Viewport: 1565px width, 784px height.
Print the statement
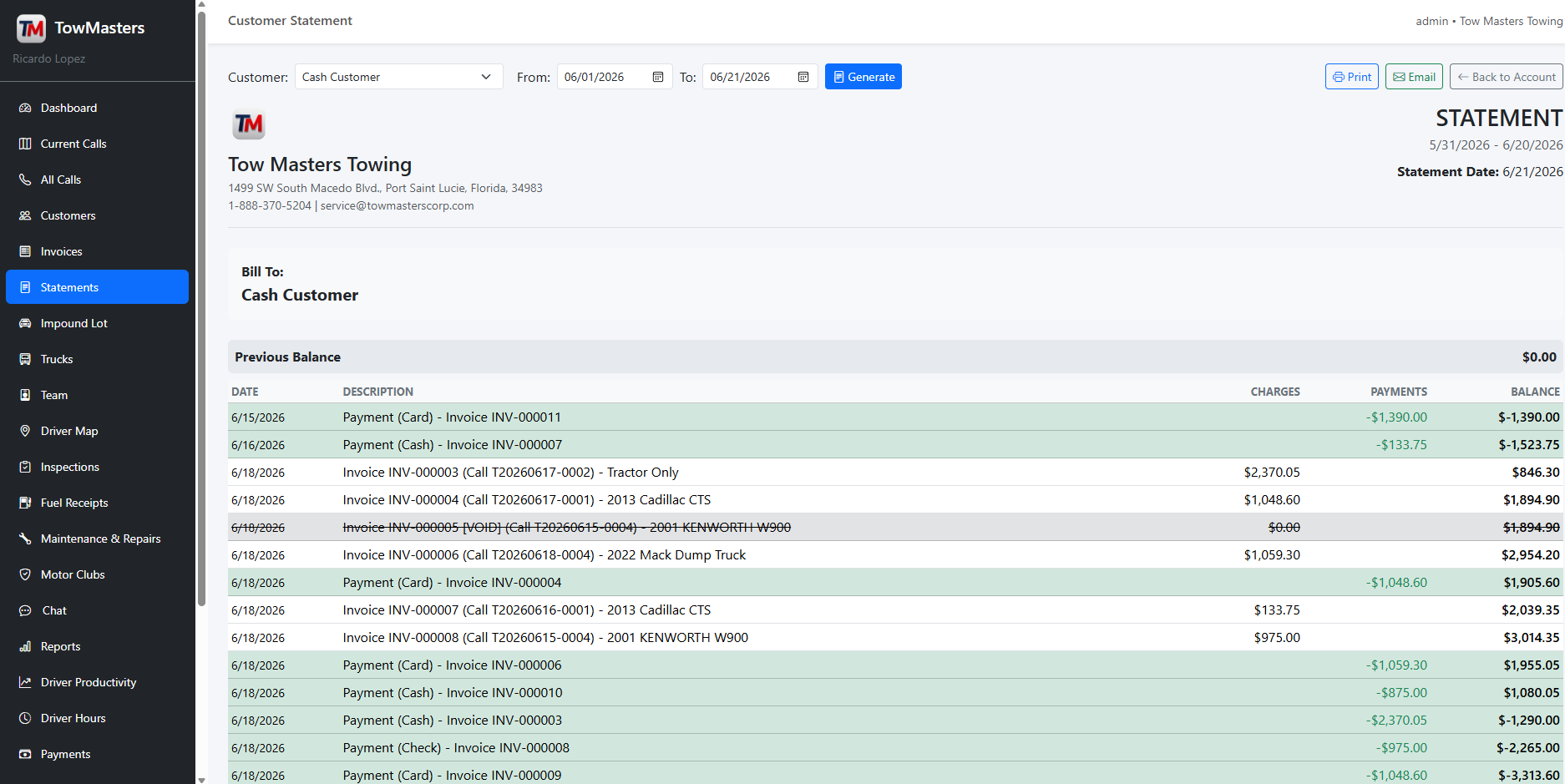(1352, 77)
